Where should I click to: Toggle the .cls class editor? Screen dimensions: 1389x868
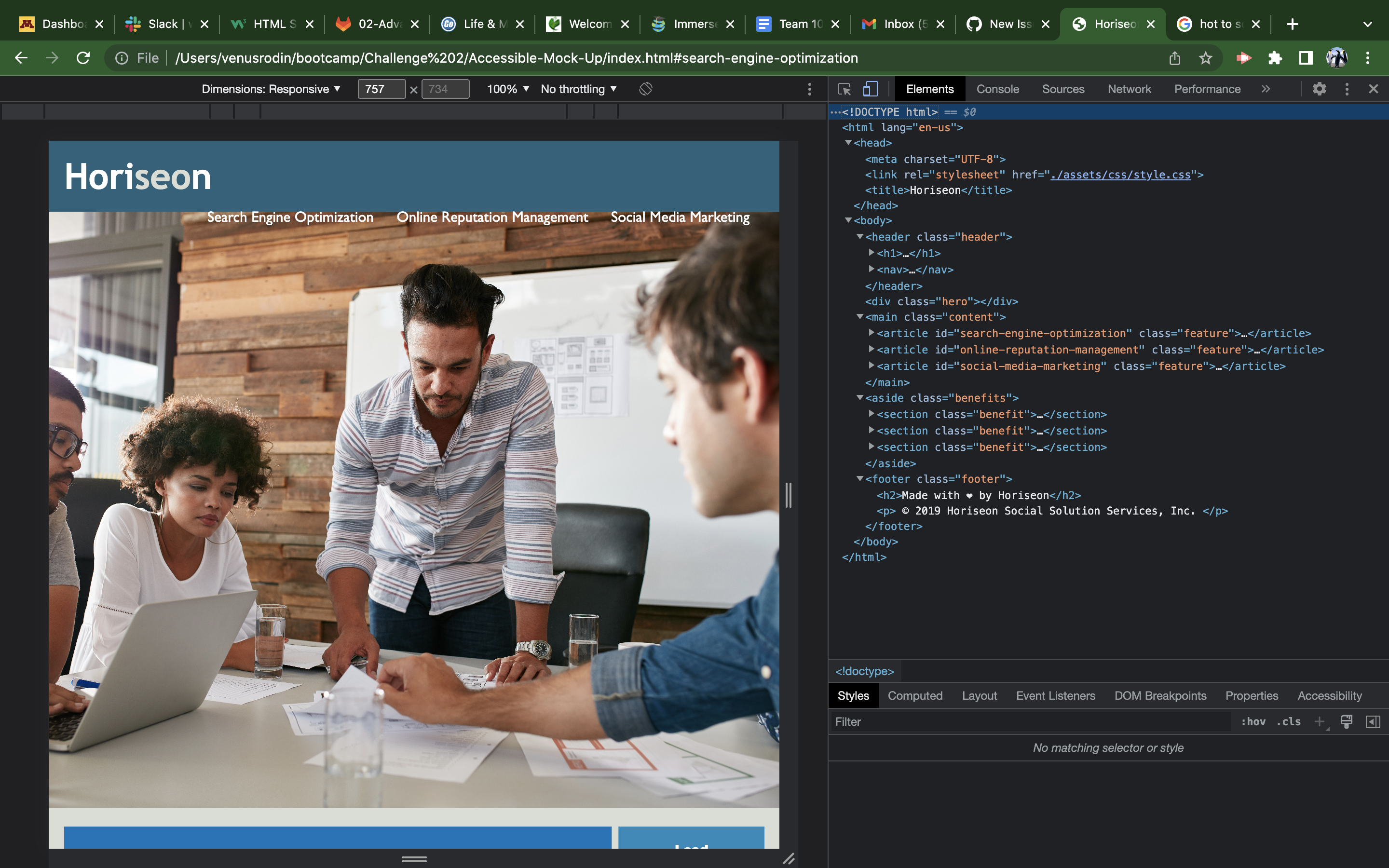(x=1289, y=721)
